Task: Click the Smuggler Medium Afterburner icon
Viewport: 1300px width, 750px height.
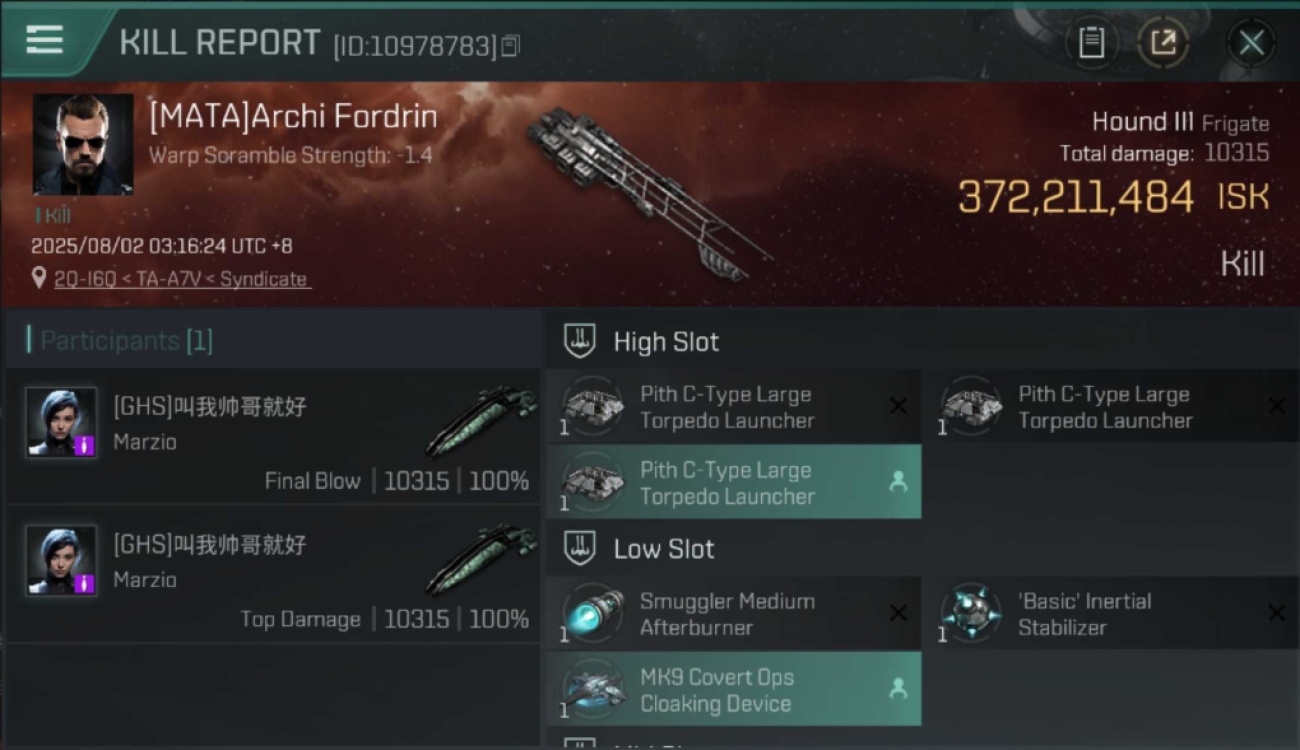Action: (592, 613)
